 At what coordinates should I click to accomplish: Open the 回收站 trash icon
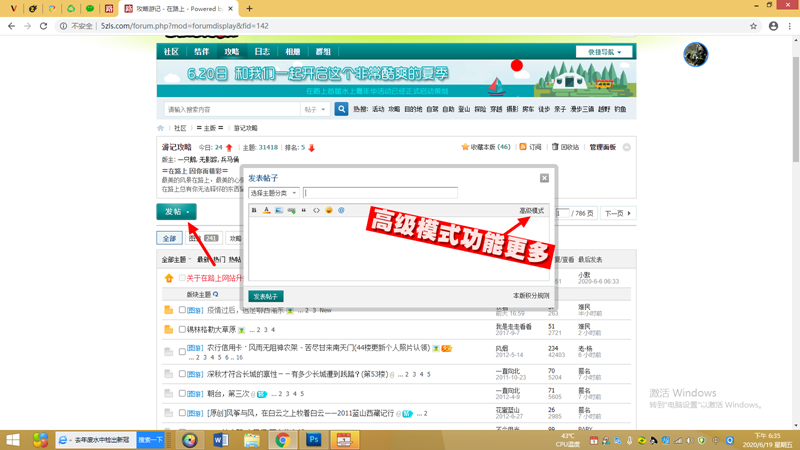(x=555, y=147)
